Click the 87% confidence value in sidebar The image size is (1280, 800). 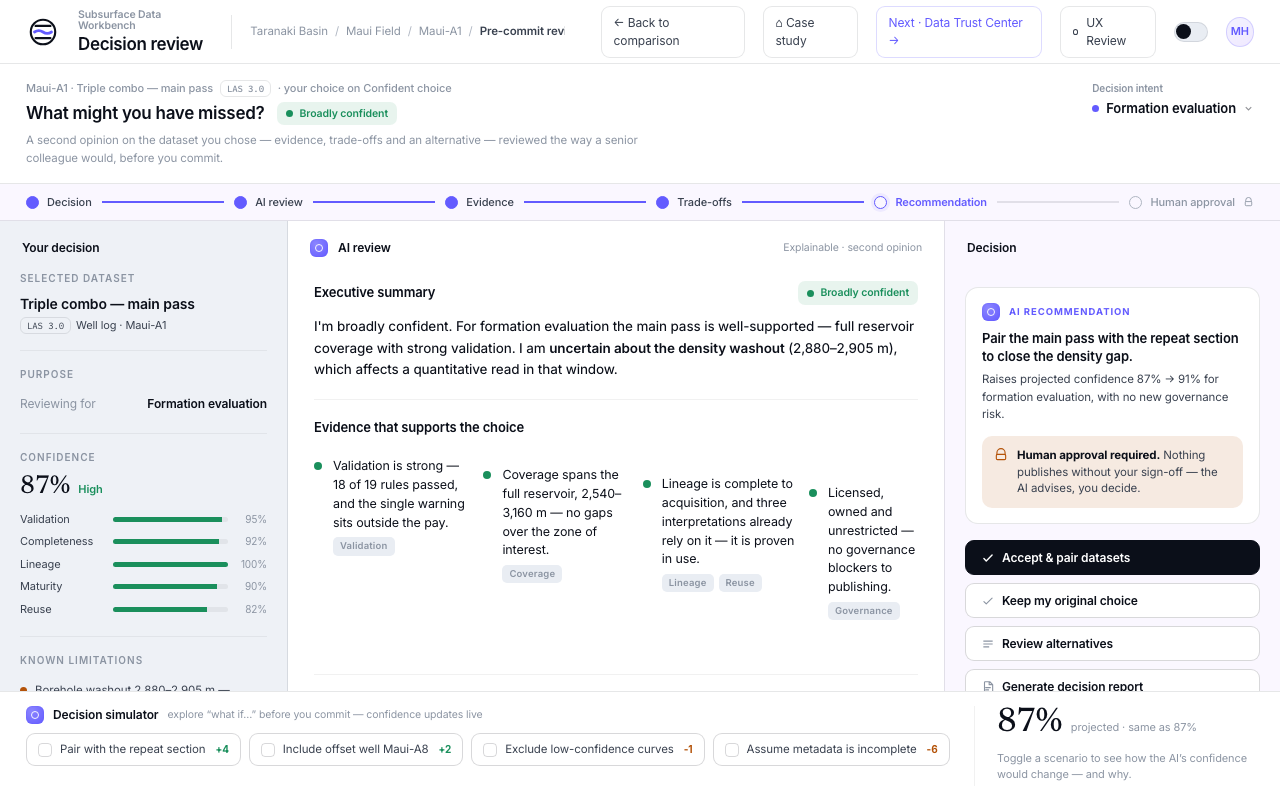click(x=45, y=485)
